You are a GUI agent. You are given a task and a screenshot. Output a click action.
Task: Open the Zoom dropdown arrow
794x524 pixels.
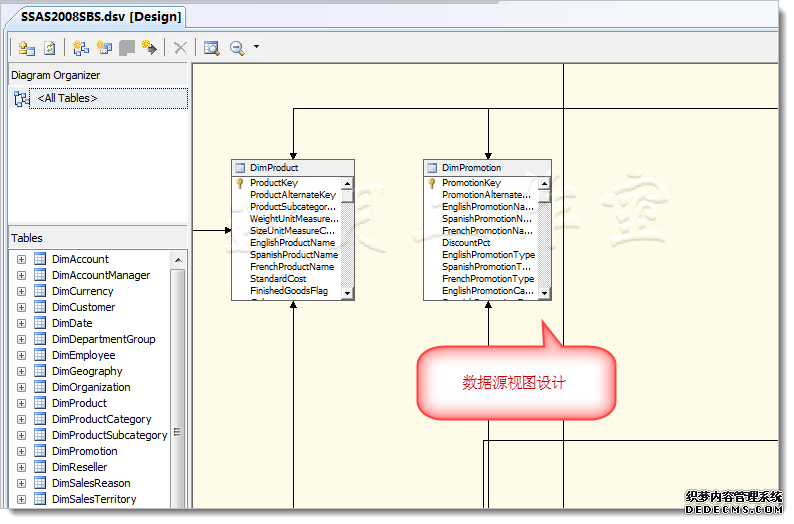256,47
